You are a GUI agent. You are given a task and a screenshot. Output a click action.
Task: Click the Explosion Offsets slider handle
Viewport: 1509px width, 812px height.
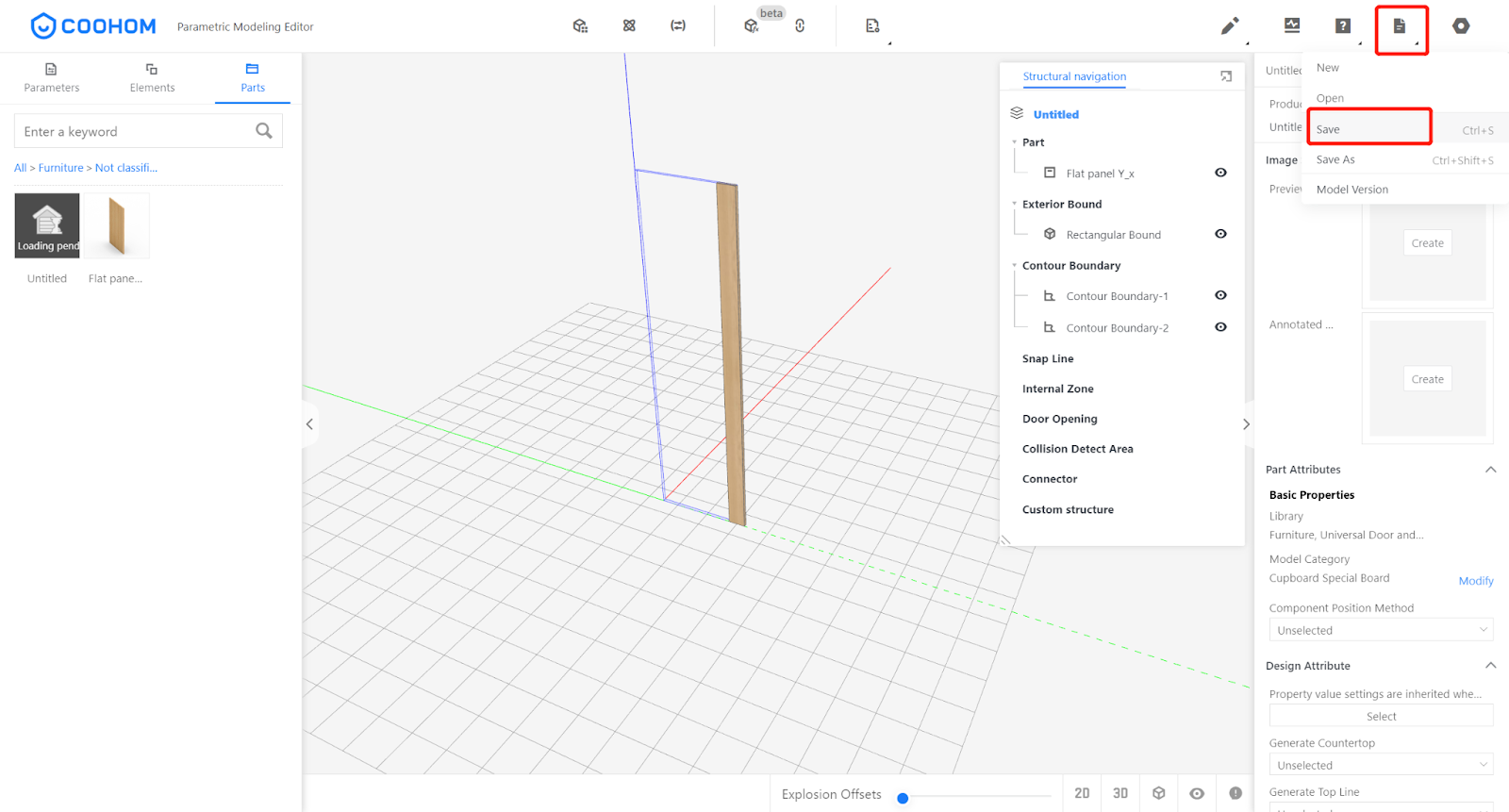click(903, 798)
